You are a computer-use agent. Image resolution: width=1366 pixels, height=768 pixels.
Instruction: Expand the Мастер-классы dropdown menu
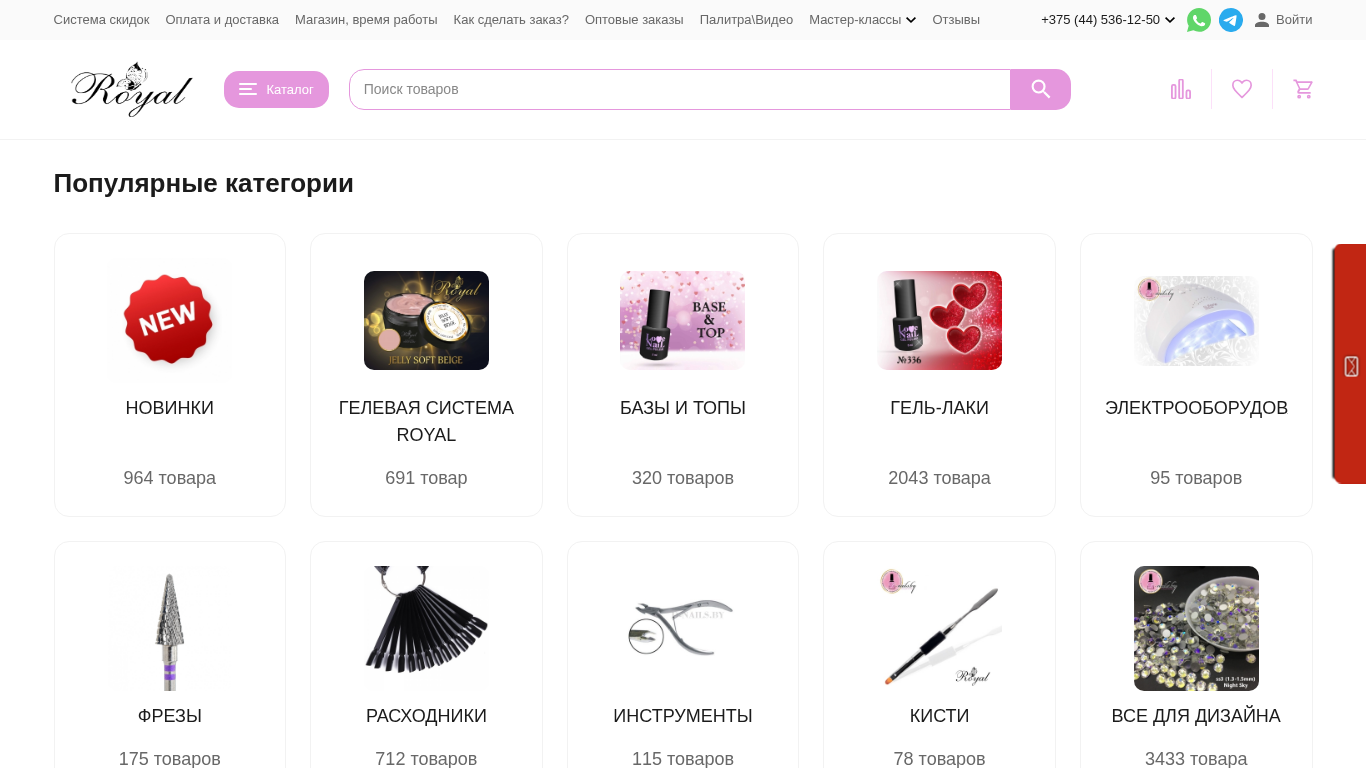pos(862,20)
